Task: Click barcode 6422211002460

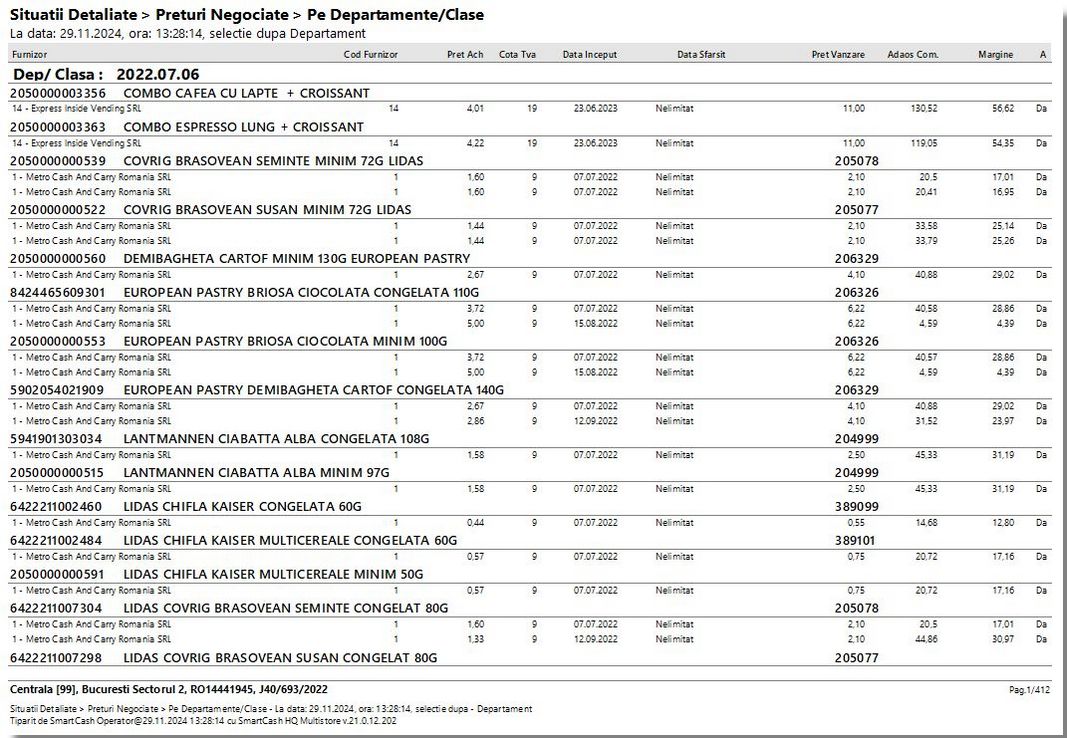Action: coord(58,507)
